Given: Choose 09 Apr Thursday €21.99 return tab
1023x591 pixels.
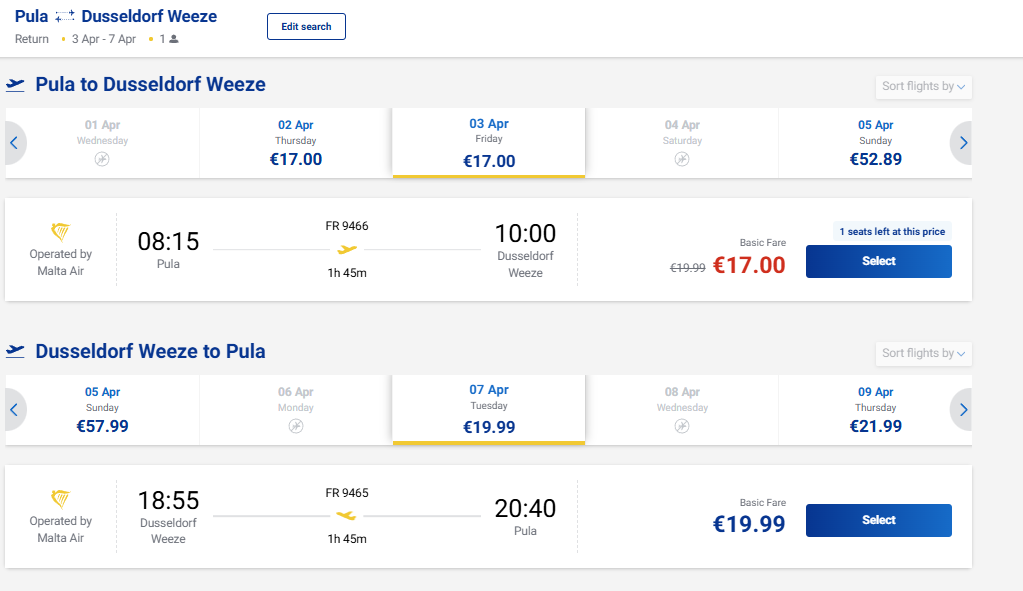Looking at the screenshot, I should click(x=875, y=410).
